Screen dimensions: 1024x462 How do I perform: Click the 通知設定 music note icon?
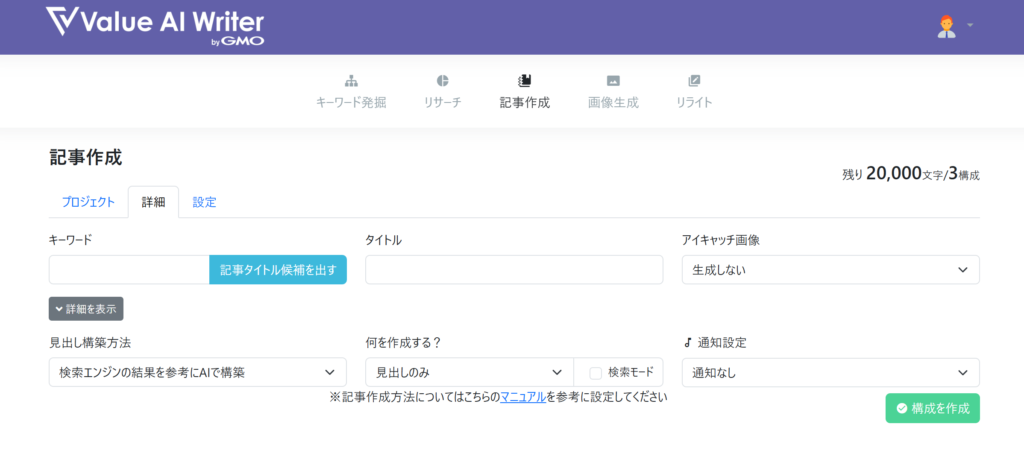[x=687, y=342]
